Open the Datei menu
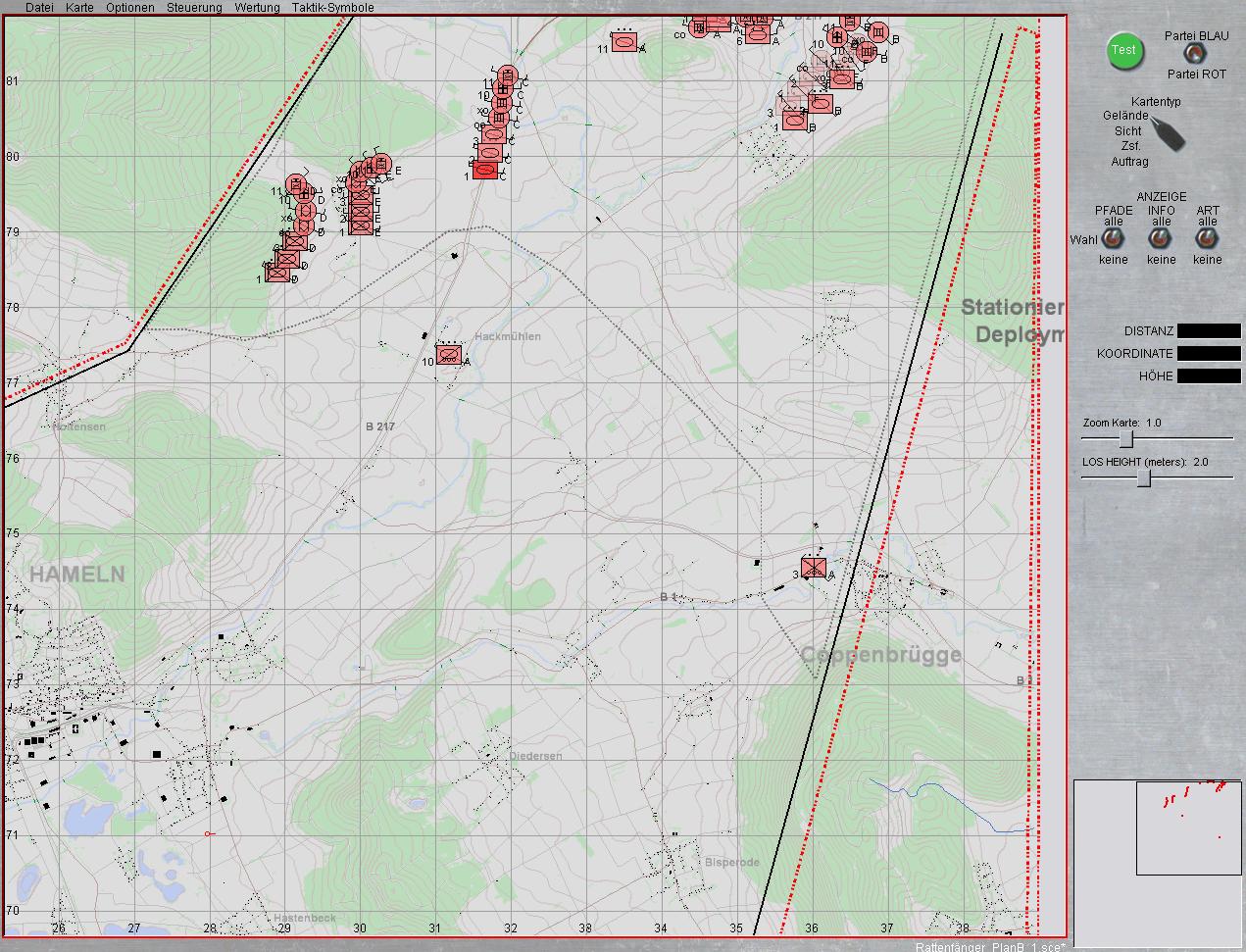1246x952 pixels. coord(39,7)
